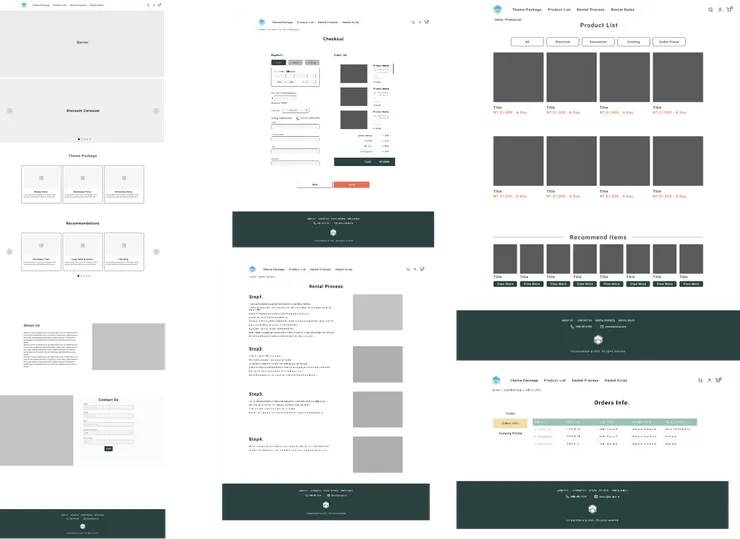
Task: Open search on the Orders Info page header
Action: click(x=700, y=380)
